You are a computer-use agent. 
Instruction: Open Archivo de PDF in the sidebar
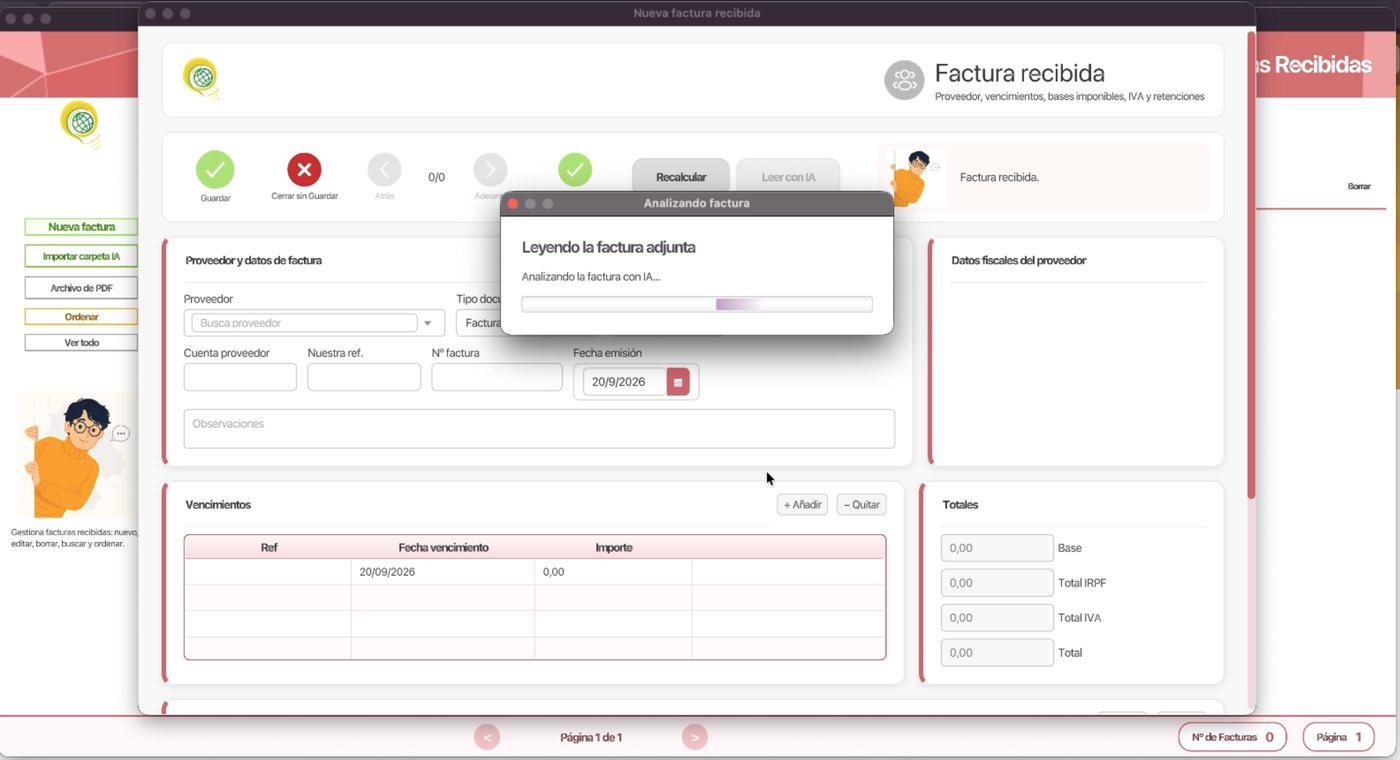[x=81, y=288]
